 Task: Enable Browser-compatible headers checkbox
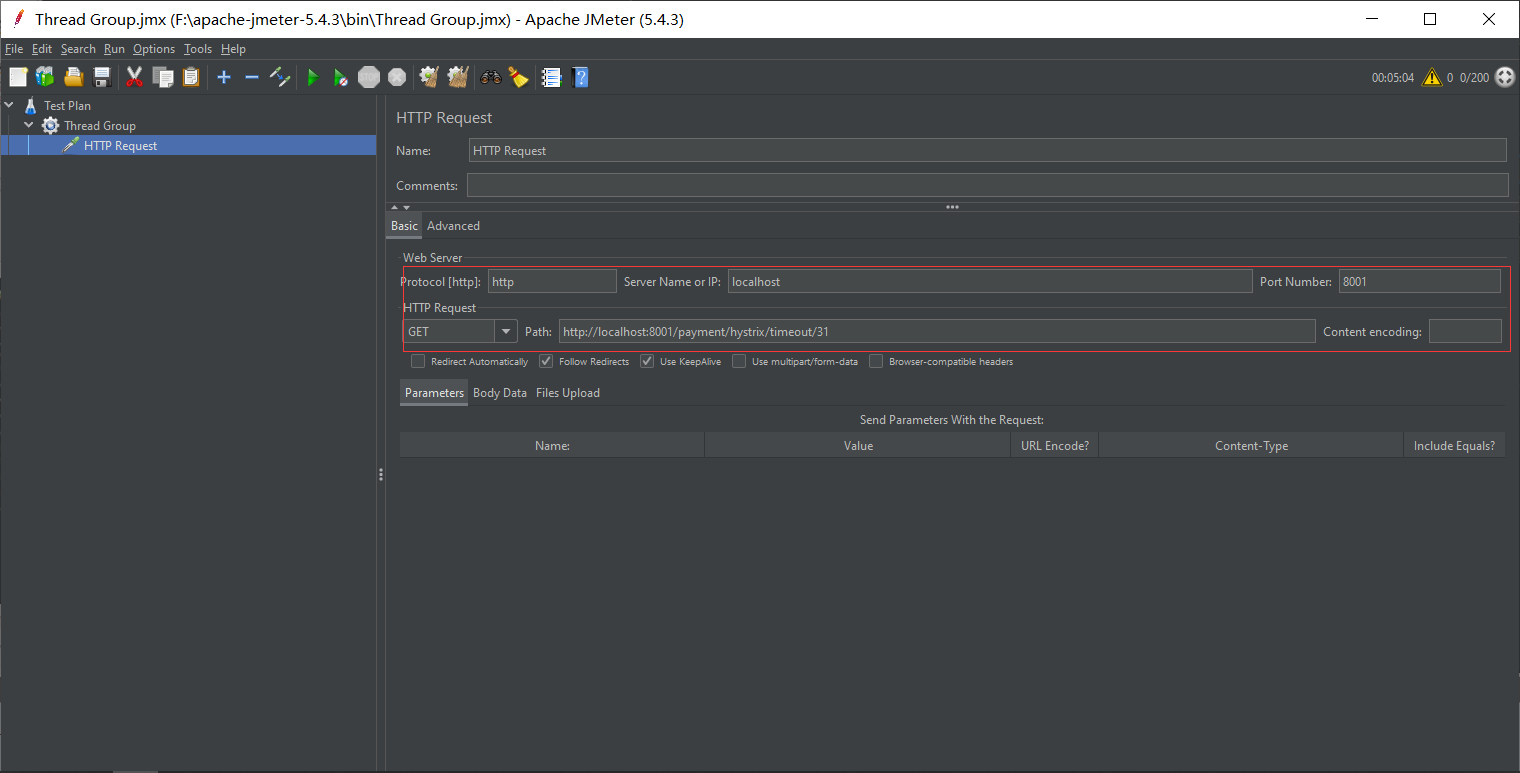coord(876,361)
